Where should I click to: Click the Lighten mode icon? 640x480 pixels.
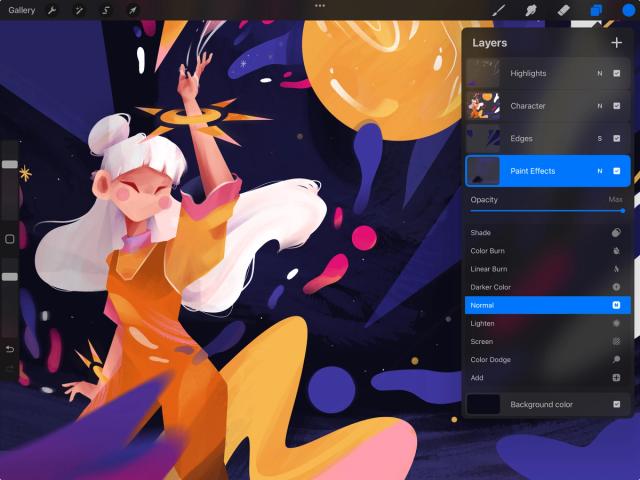616,323
